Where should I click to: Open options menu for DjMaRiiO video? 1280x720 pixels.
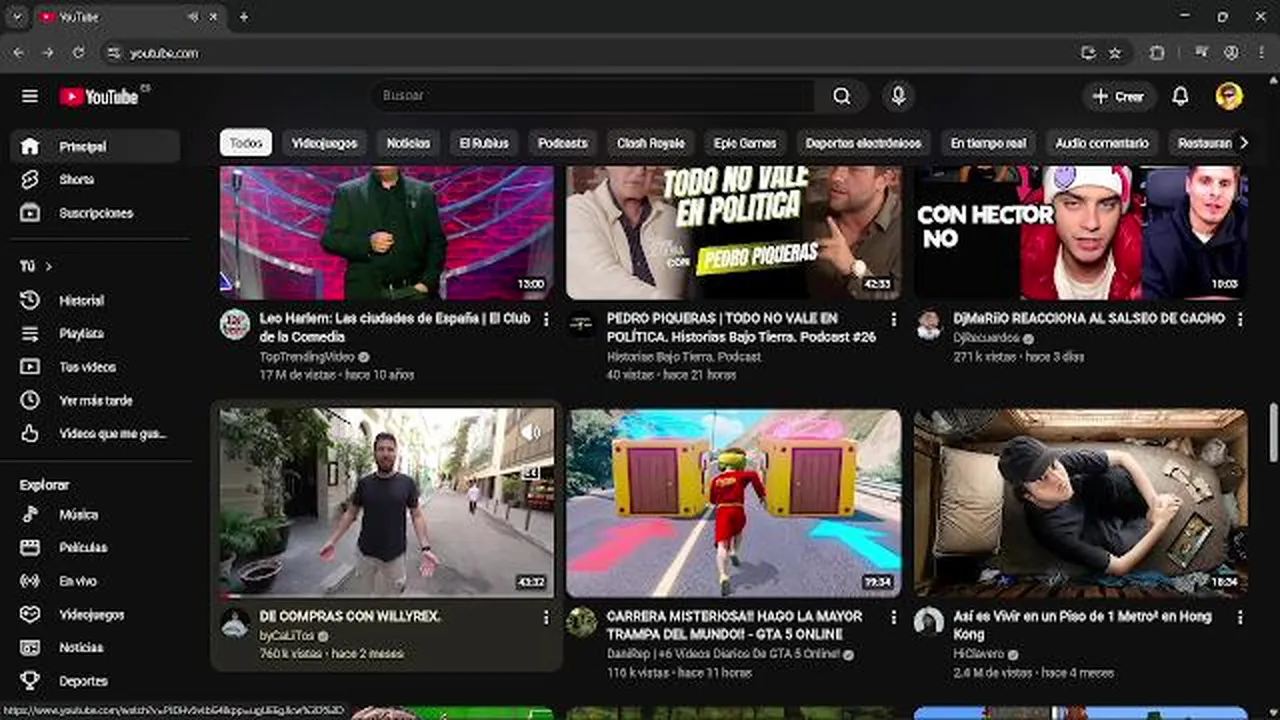click(1240, 319)
